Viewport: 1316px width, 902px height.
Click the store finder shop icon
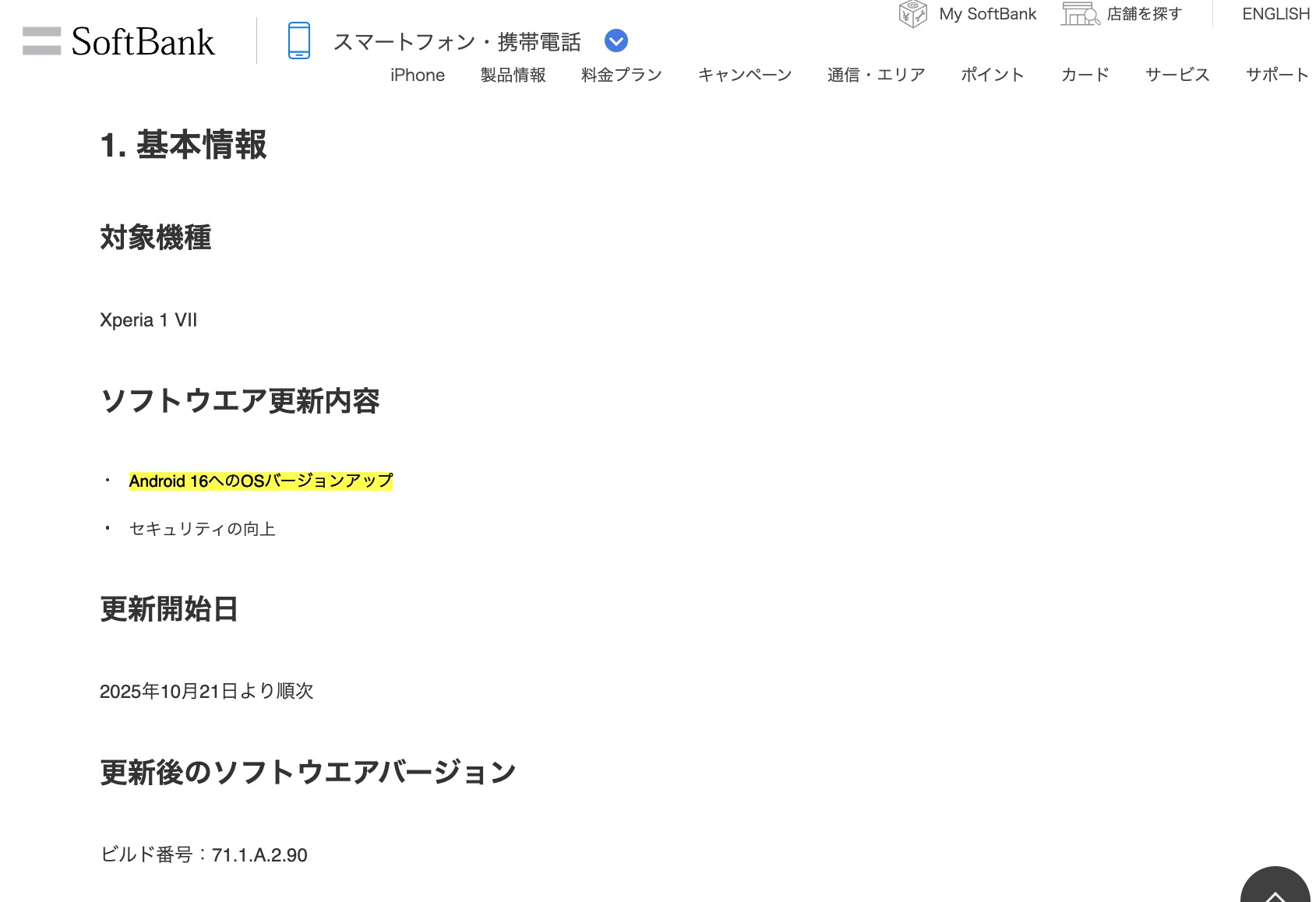coord(1079,14)
